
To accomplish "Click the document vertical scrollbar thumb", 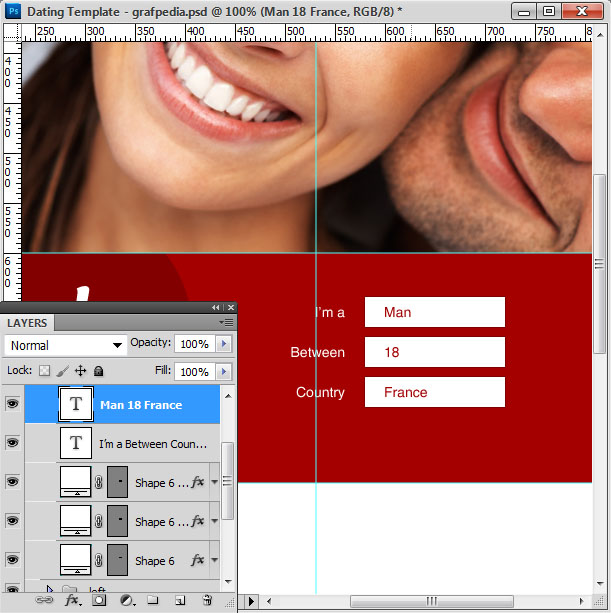I will [598, 264].
